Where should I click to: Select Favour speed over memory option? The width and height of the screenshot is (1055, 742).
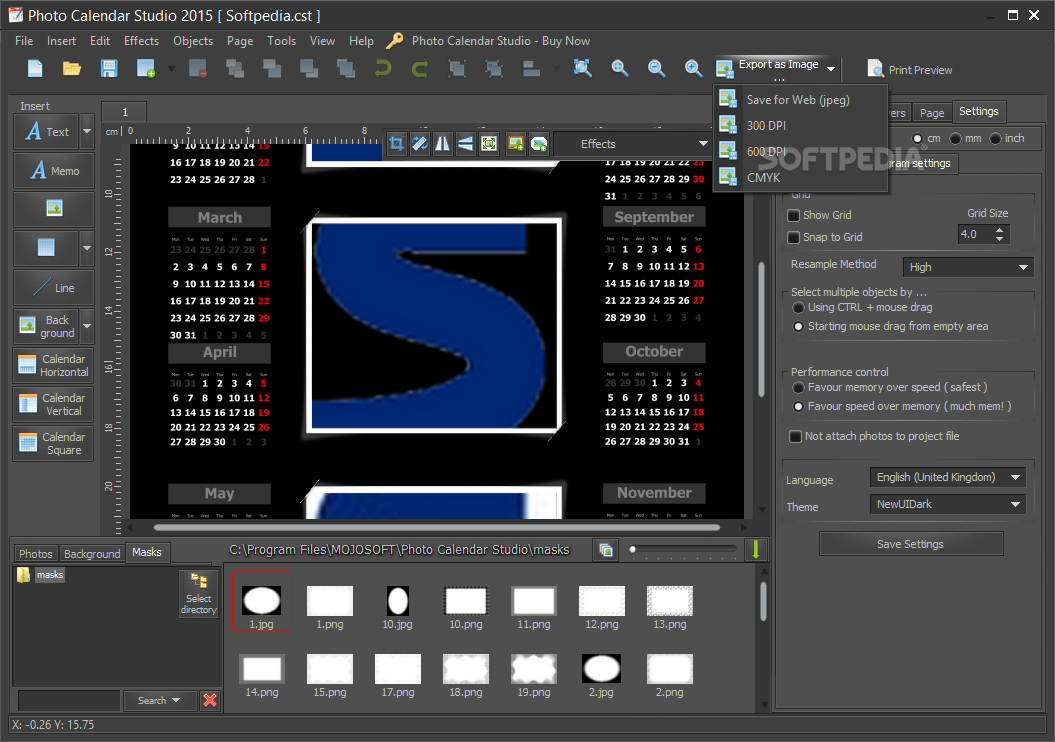799,406
